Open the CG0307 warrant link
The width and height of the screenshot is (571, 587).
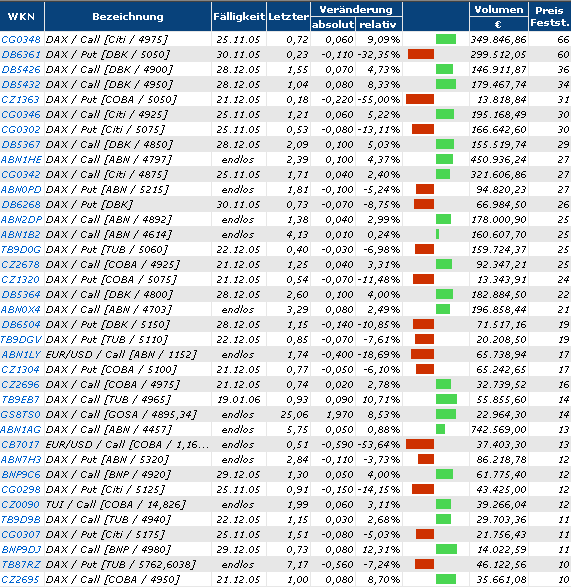(x=21, y=534)
